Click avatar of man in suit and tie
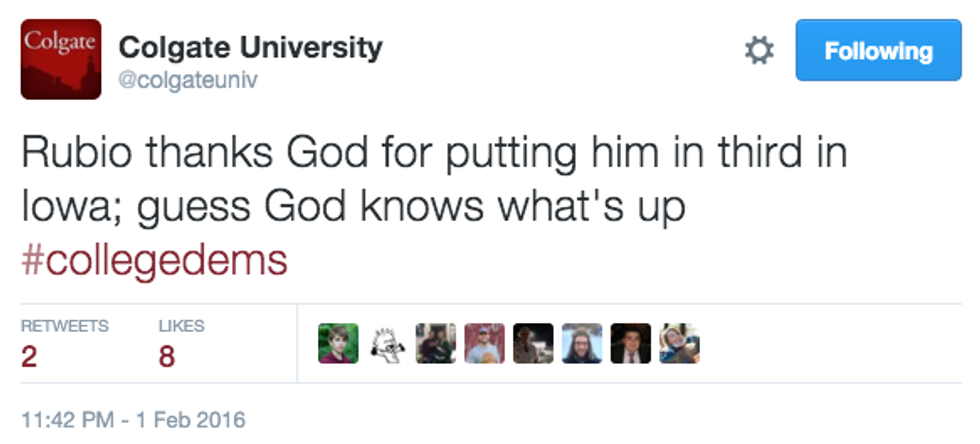The width and height of the screenshot is (980, 444). (x=630, y=344)
